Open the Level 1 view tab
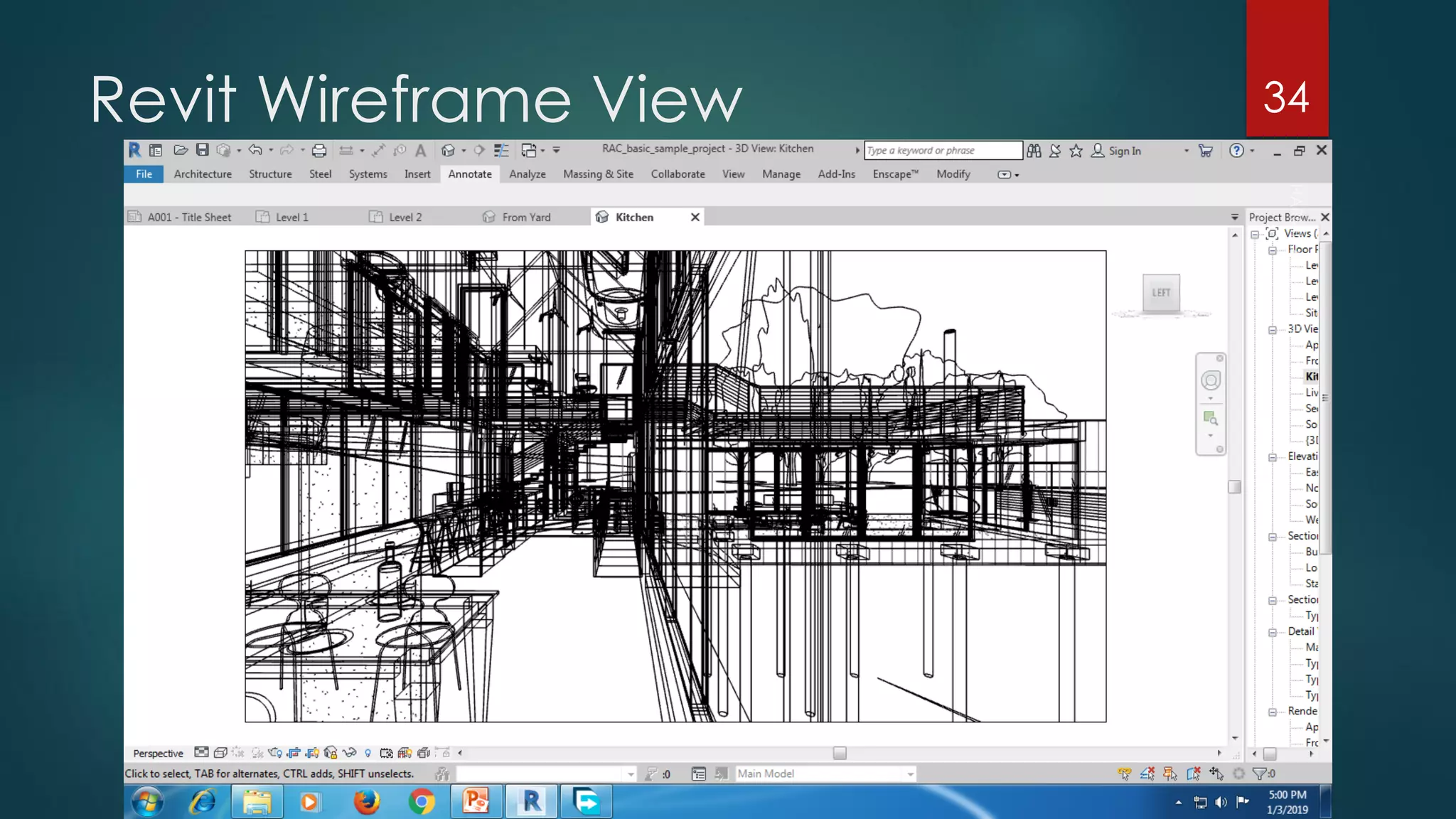Image resolution: width=1456 pixels, height=819 pixels. pyautogui.click(x=291, y=218)
